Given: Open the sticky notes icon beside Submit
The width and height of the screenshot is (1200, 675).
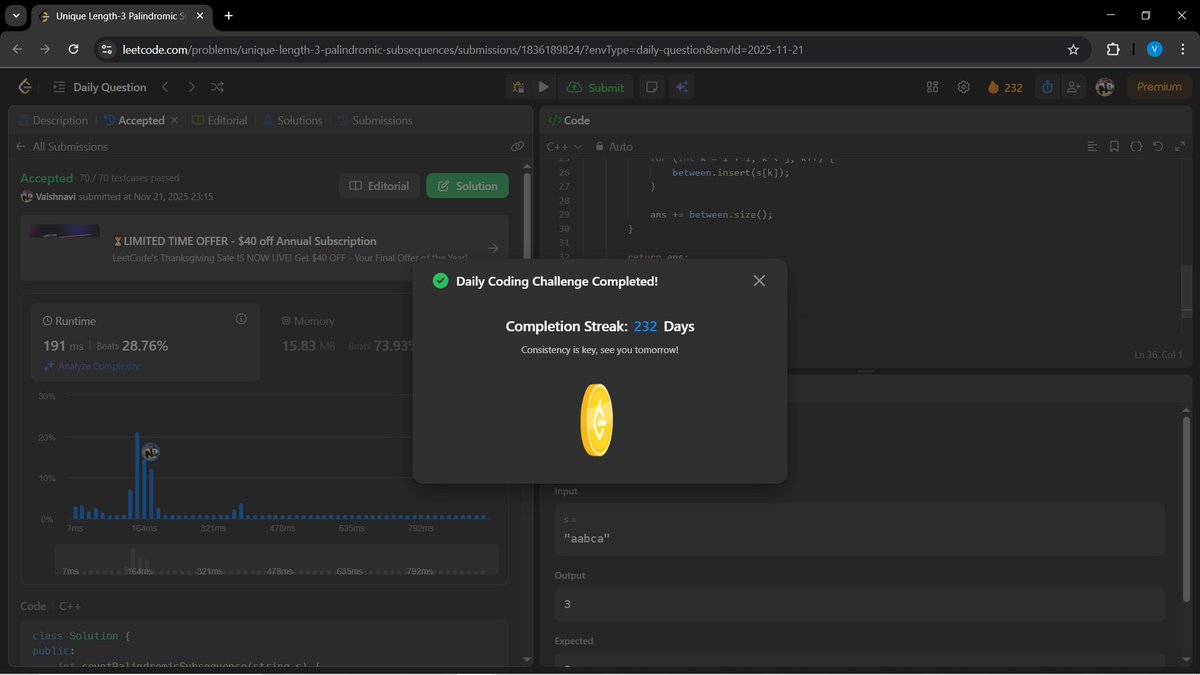Looking at the screenshot, I should (651, 87).
